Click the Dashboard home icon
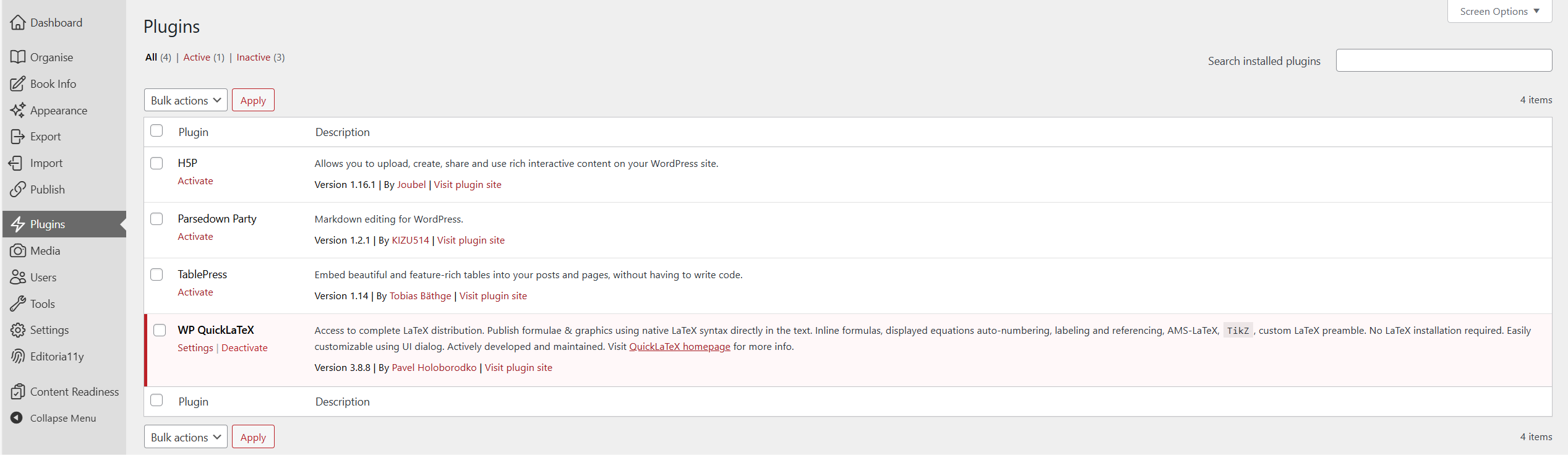 point(18,23)
